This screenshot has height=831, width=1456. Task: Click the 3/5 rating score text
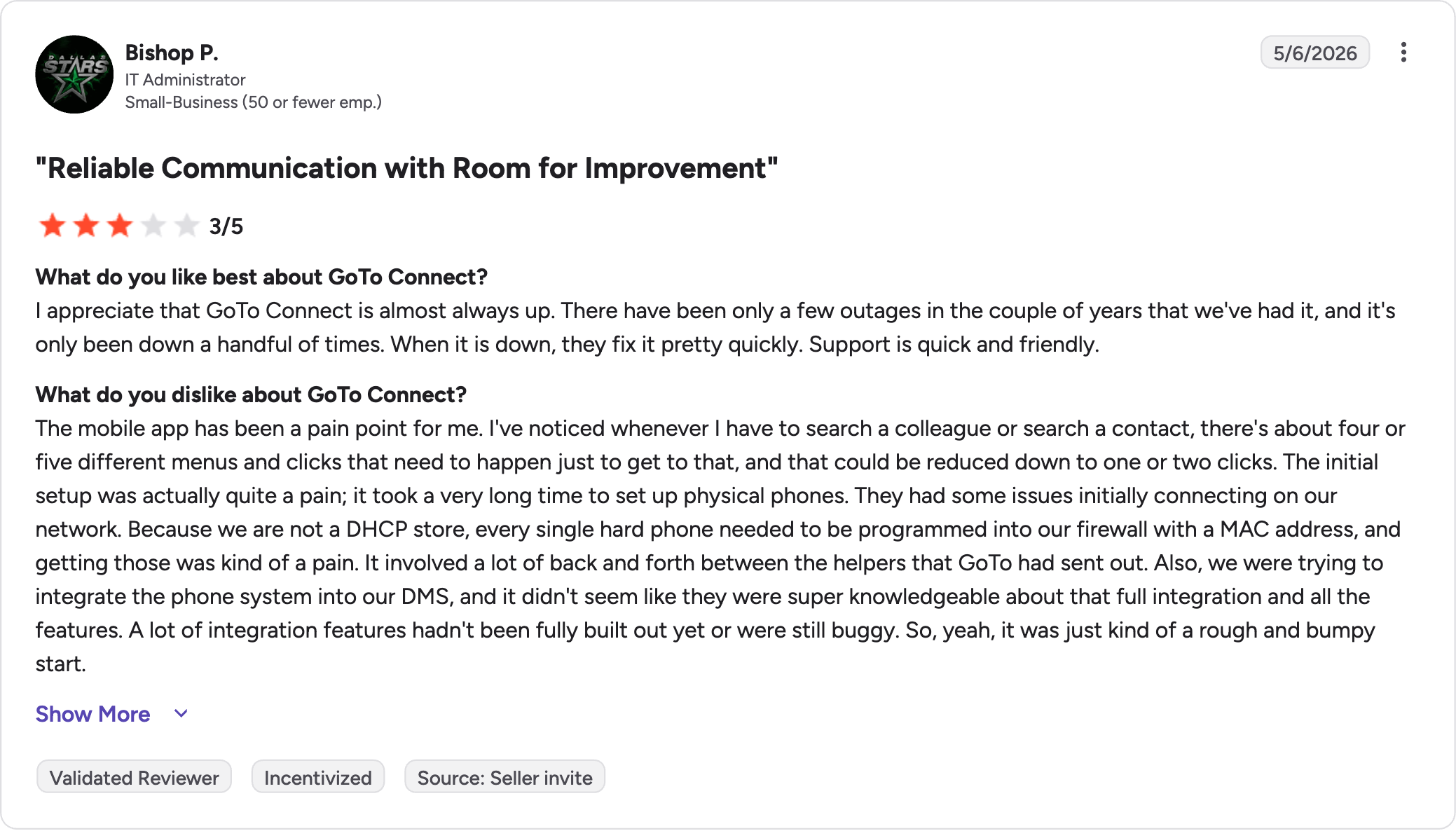pyautogui.click(x=226, y=226)
